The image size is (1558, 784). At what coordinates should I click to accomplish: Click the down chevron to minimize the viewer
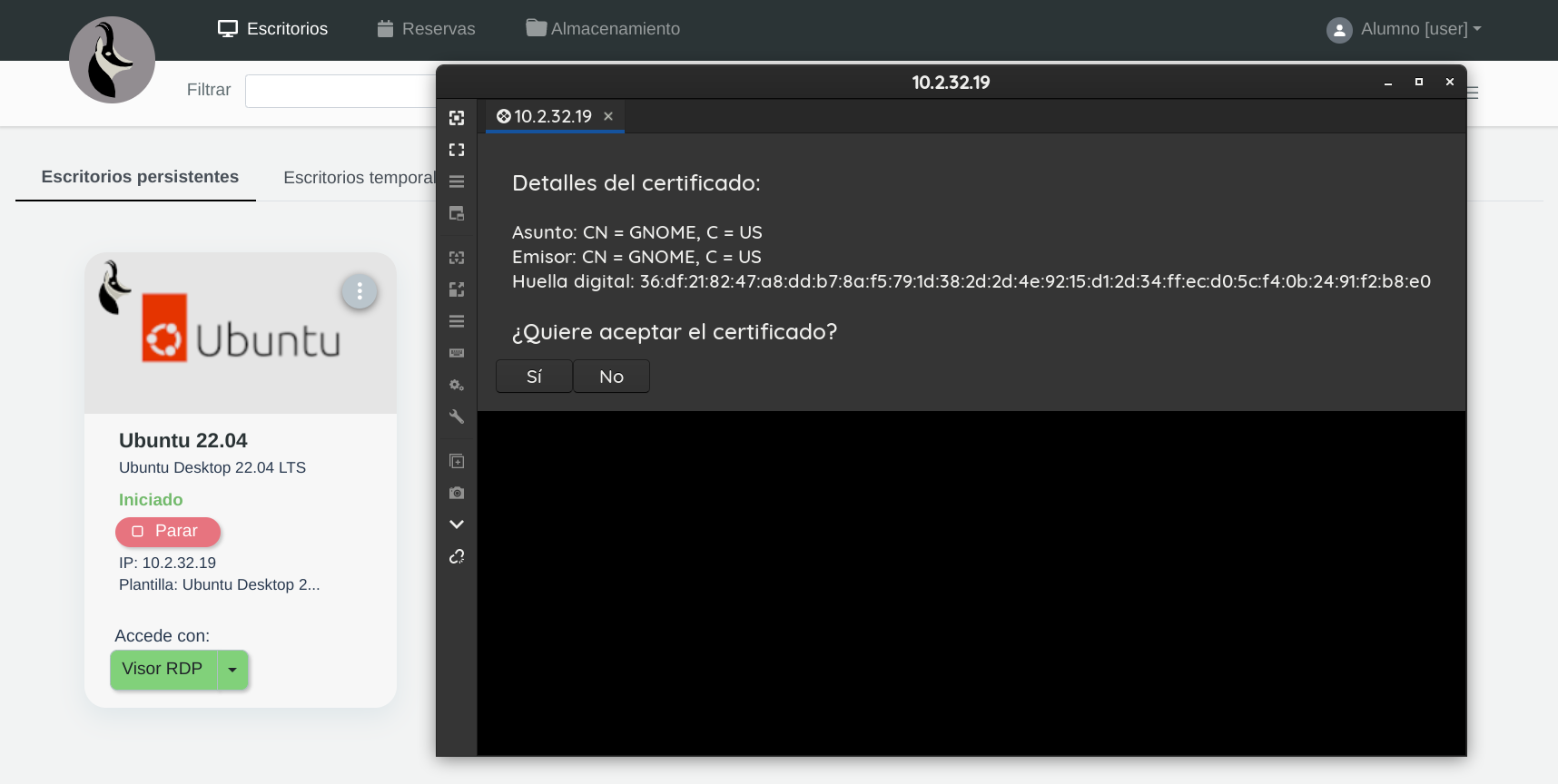(x=457, y=524)
